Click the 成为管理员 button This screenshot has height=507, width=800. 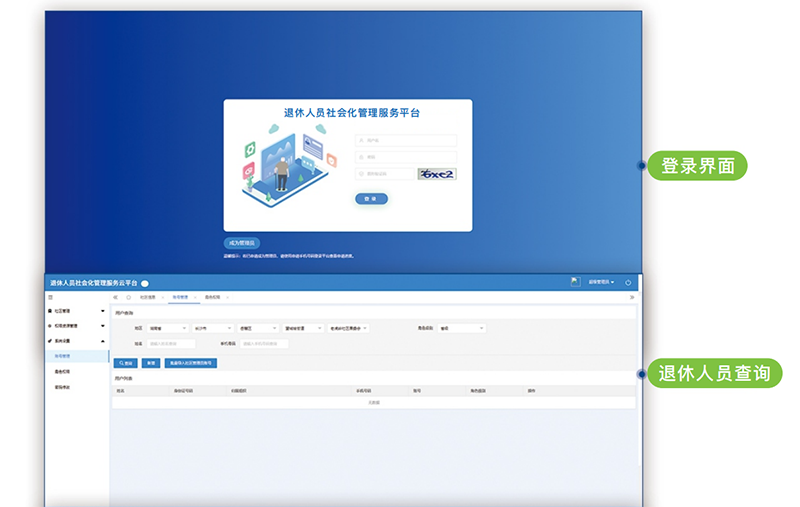coord(242,243)
